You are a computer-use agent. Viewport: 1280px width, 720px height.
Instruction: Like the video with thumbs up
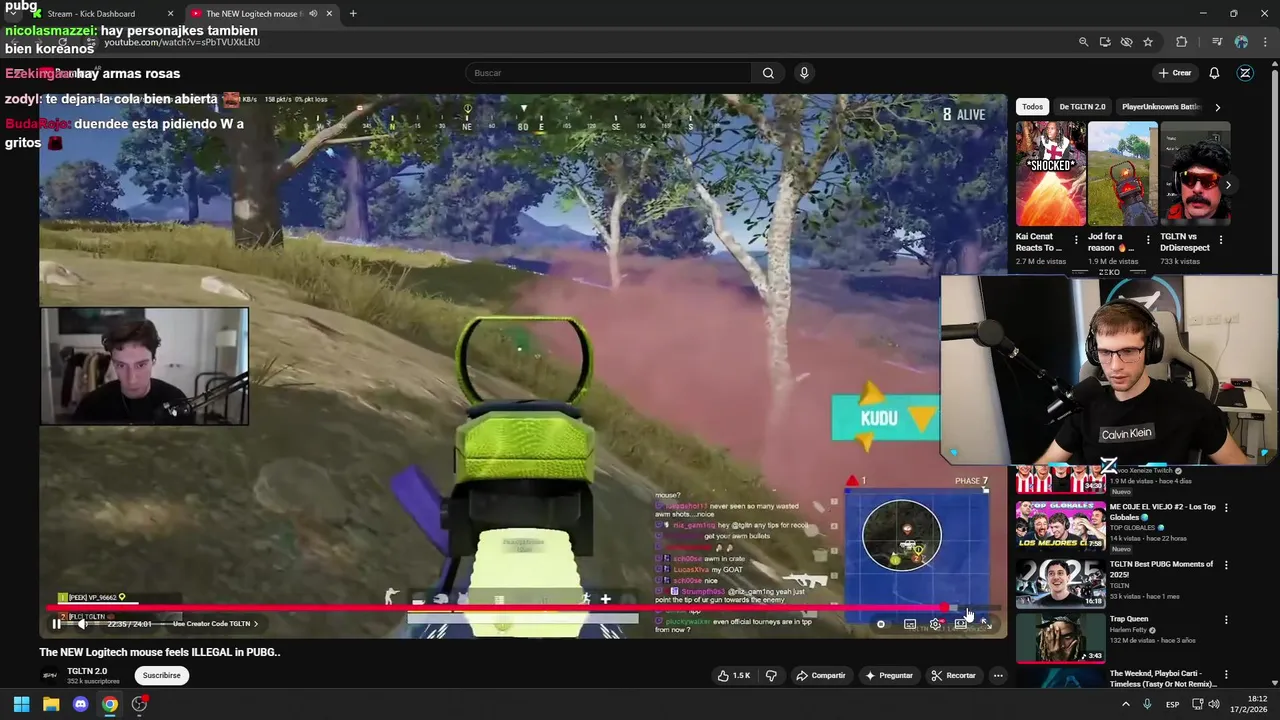(x=733, y=676)
